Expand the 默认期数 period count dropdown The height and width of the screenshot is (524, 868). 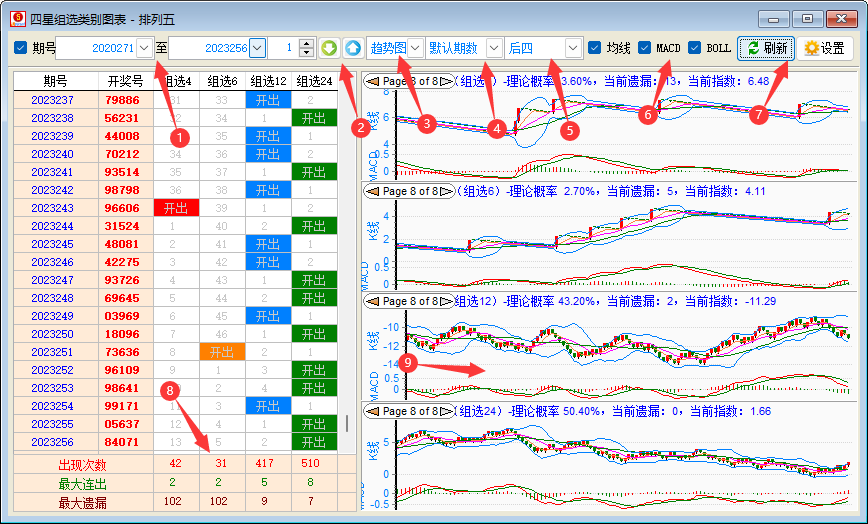pos(494,48)
